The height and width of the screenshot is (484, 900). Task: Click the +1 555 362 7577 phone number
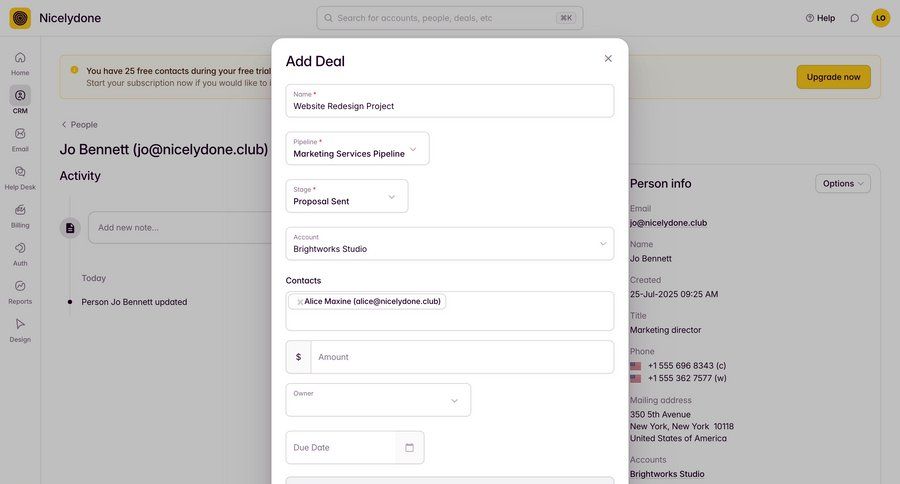pos(687,378)
